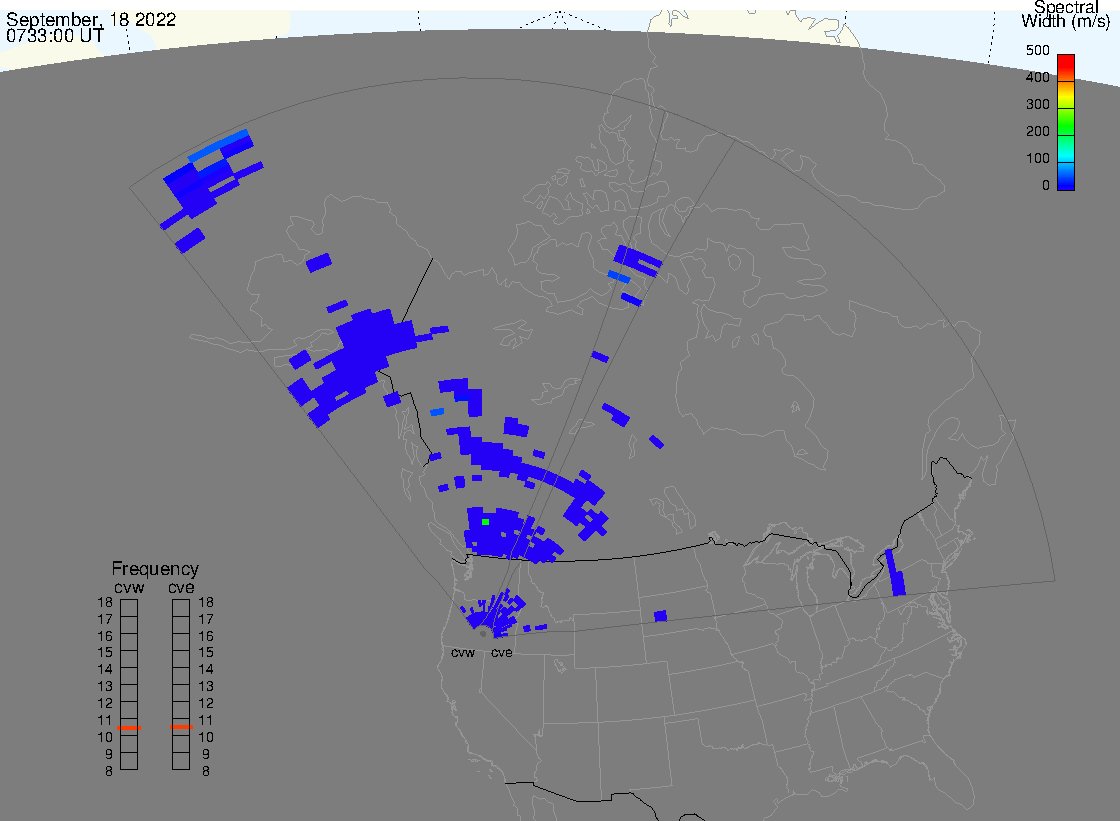Click the cve radar label on the map

501,653
